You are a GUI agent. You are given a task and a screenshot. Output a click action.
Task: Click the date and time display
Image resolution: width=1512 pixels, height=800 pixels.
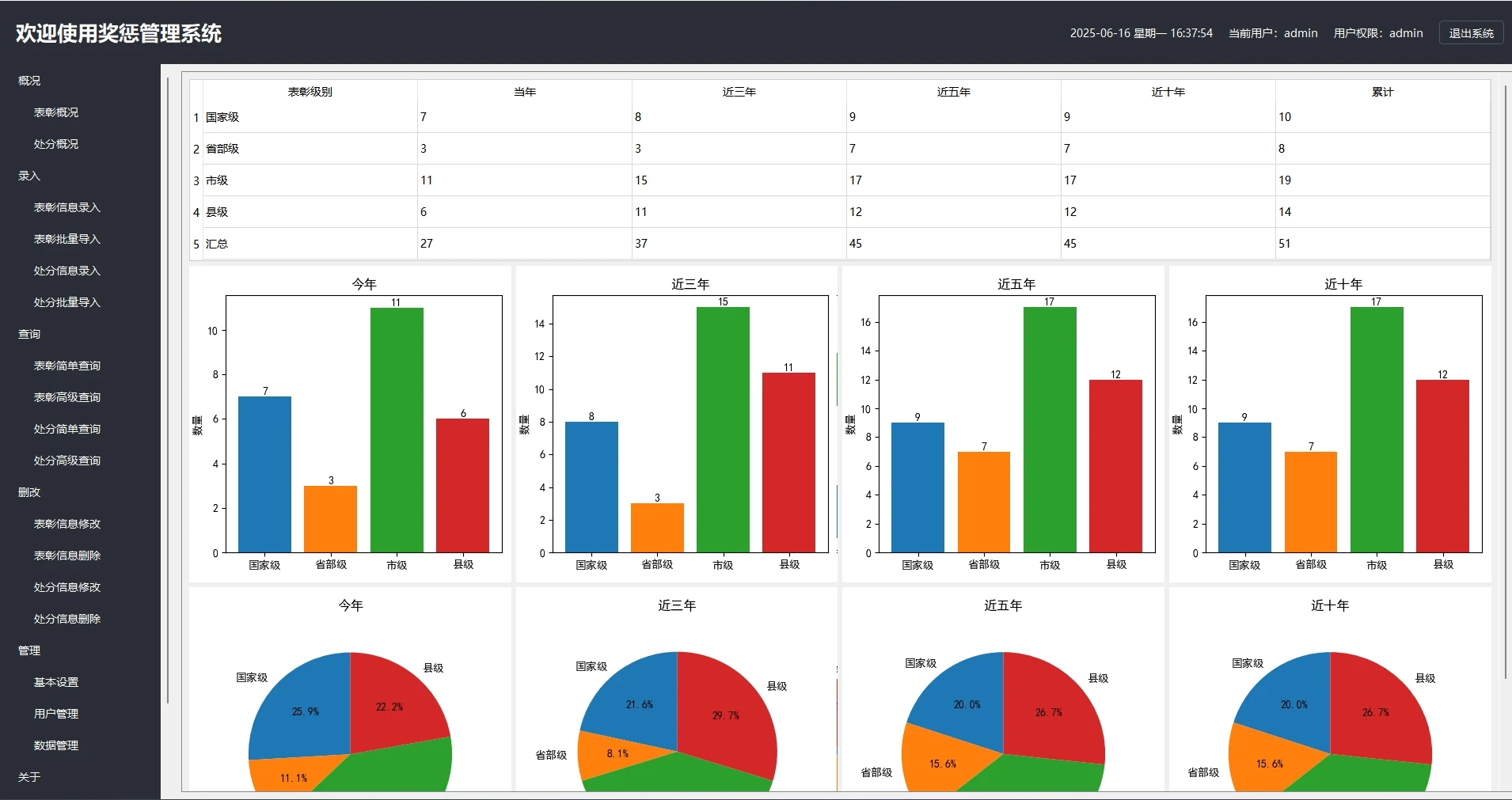[x=1141, y=33]
